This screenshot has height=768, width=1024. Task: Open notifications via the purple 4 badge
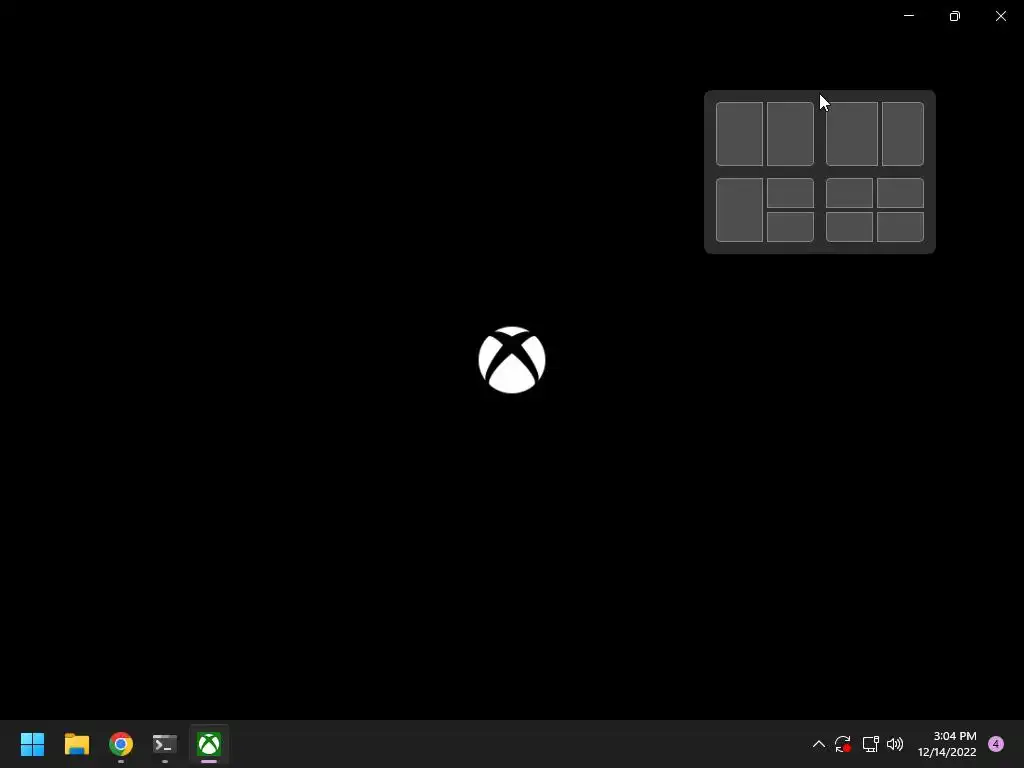(996, 744)
